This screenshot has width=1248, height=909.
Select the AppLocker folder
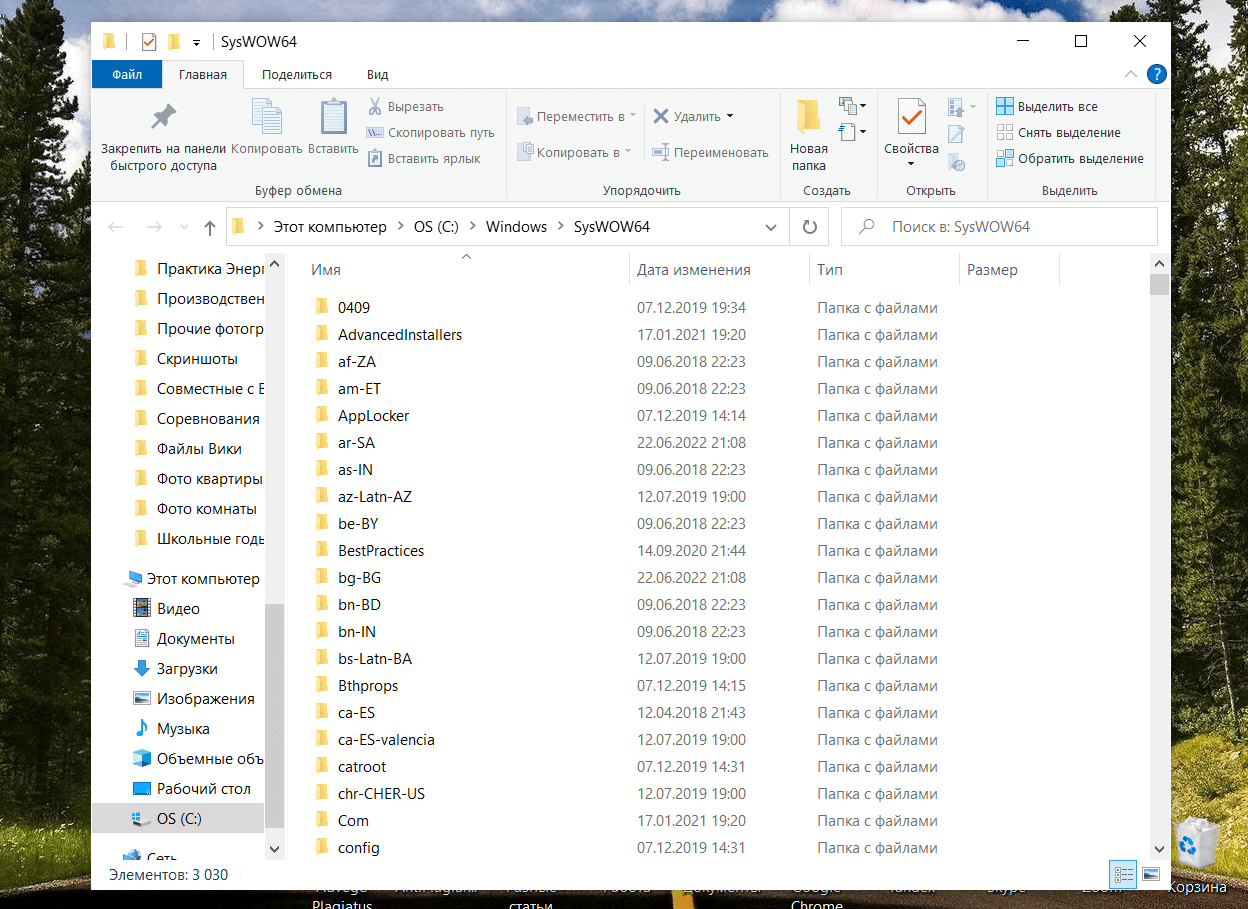point(373,416)
